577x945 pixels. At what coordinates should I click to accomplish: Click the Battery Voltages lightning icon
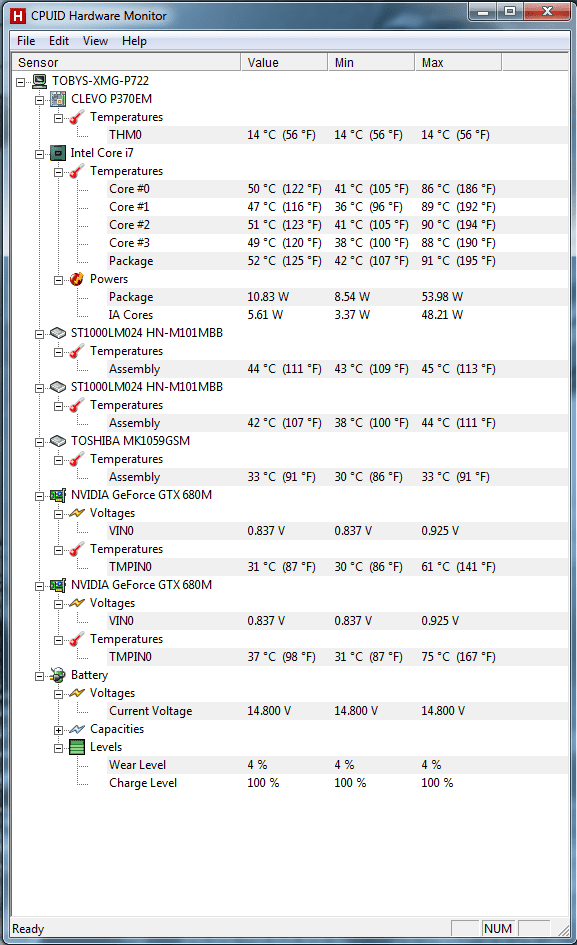click(x=77, y=693)
